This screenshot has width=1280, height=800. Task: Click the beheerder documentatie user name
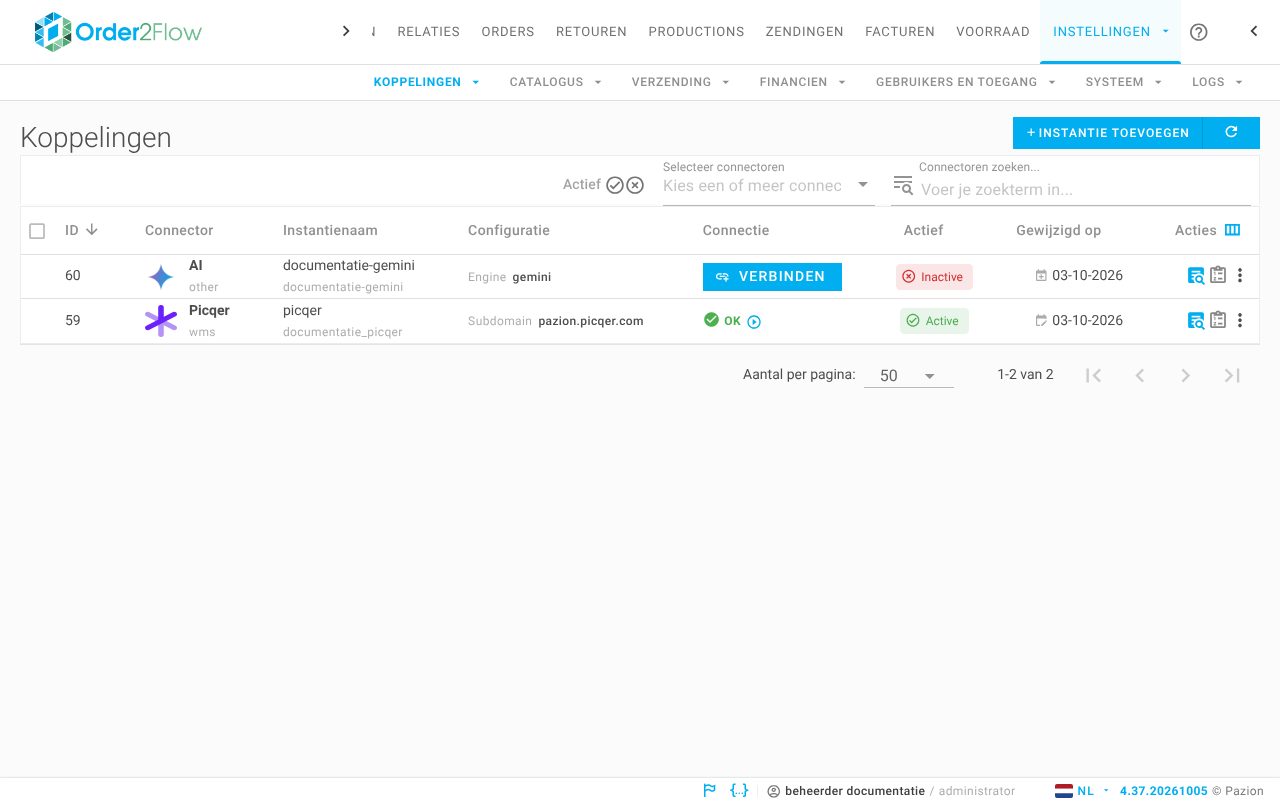pyautogui.click(x=855, y=791)
